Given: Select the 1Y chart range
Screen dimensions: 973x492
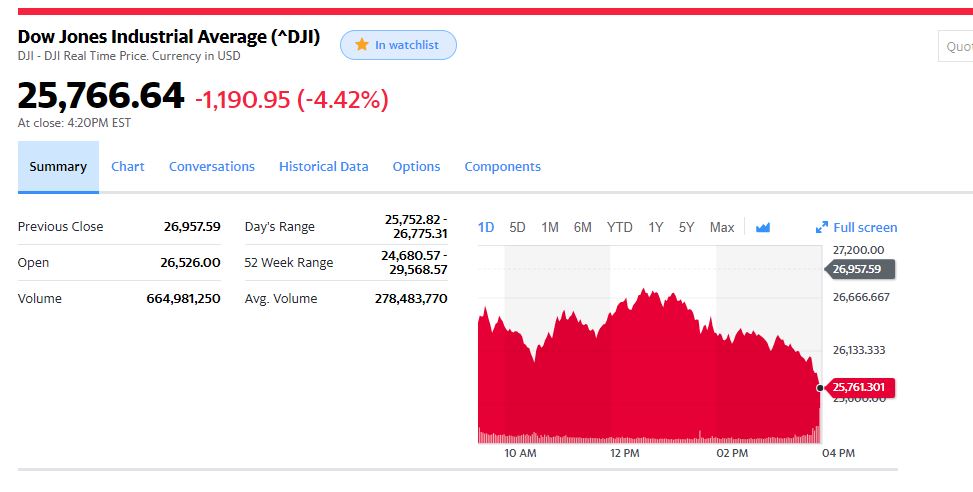Looking at the screenshot, I should [x=656, y=227].
